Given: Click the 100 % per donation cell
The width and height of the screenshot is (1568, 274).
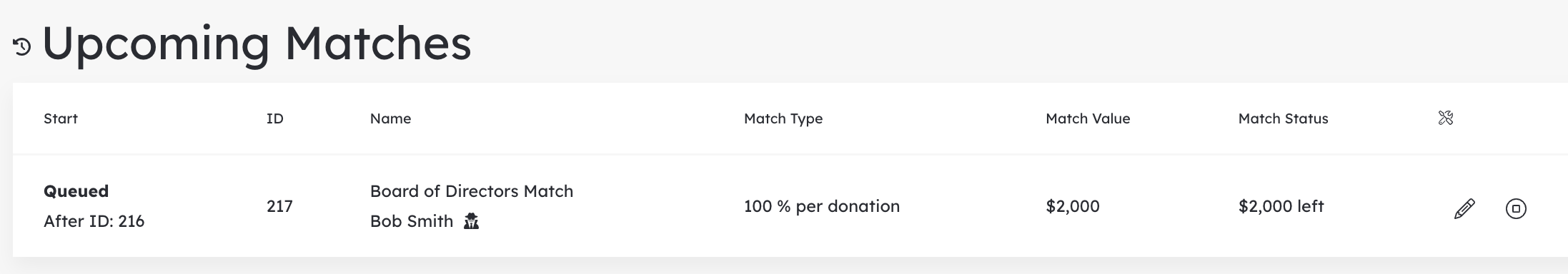Looking at the screenshot, I should pyautogui.click(x=822, y=206).
